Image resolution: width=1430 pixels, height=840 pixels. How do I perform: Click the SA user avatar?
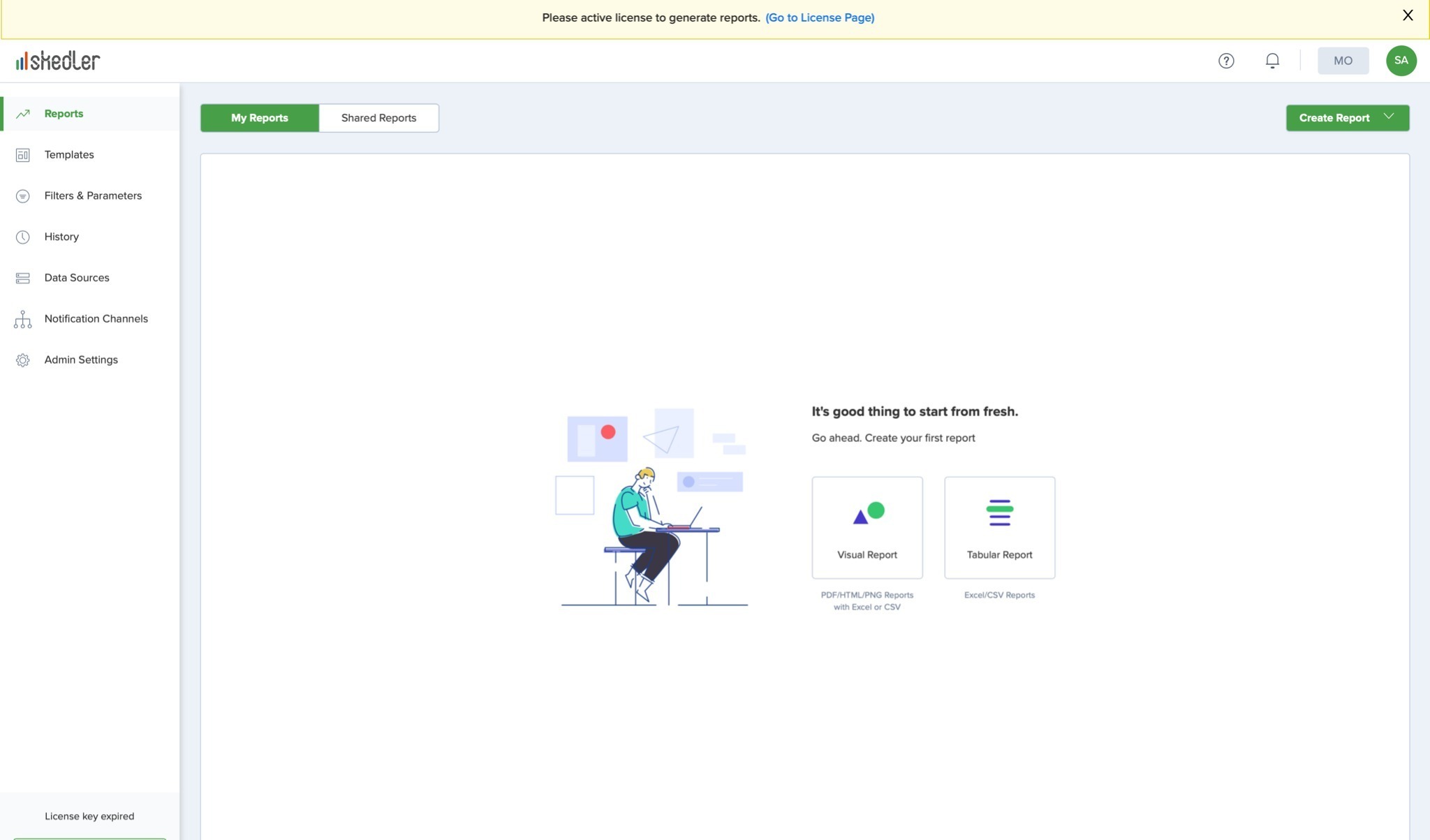pyautogui.click(x=1401, y=61)
